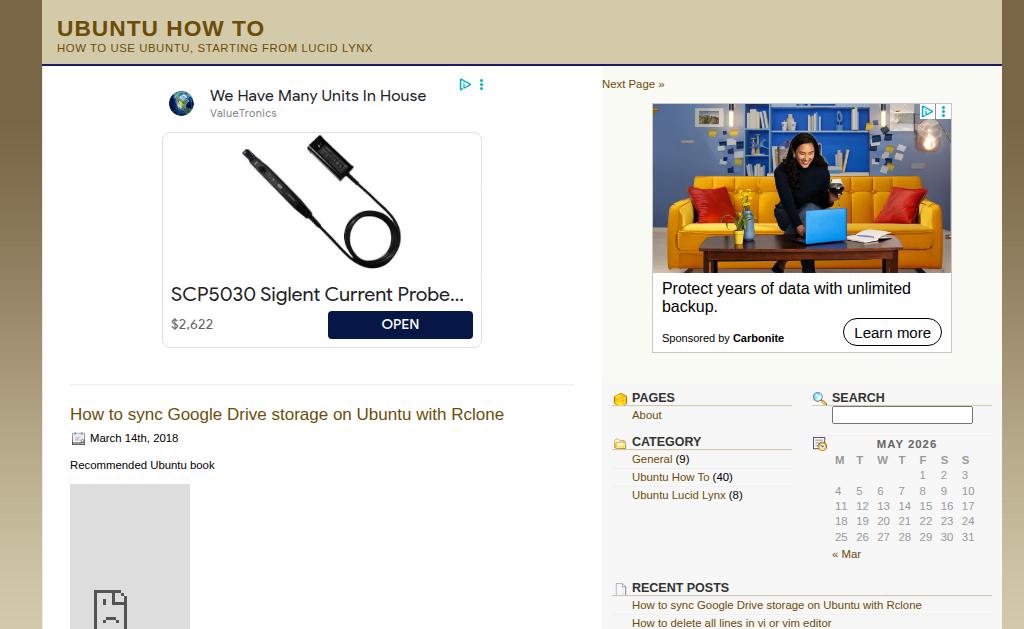Open the three-dot ad options menu on ValueTronics ad
The image size is (1024, 629).
click(x=481, y=84)
